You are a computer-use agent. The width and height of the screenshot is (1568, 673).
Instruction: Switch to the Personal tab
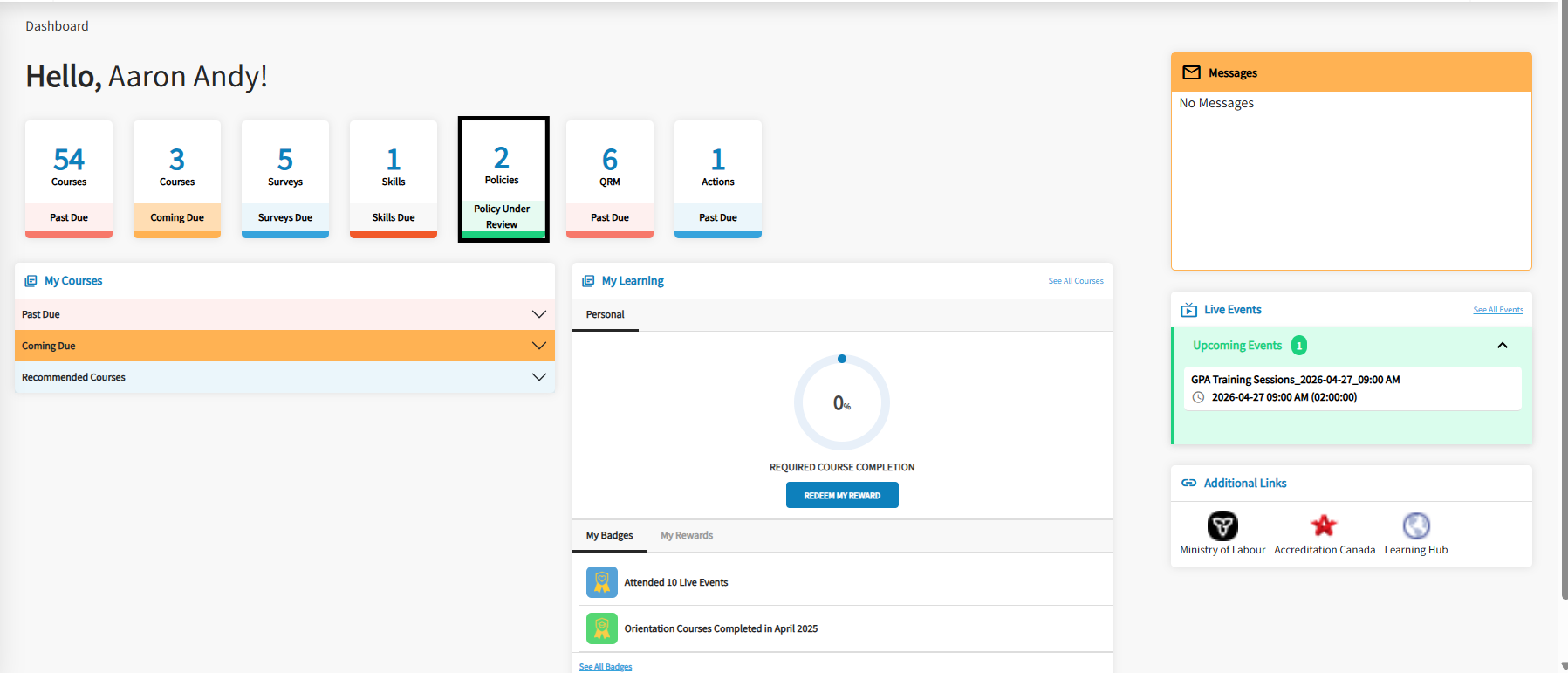pos(606,314)
